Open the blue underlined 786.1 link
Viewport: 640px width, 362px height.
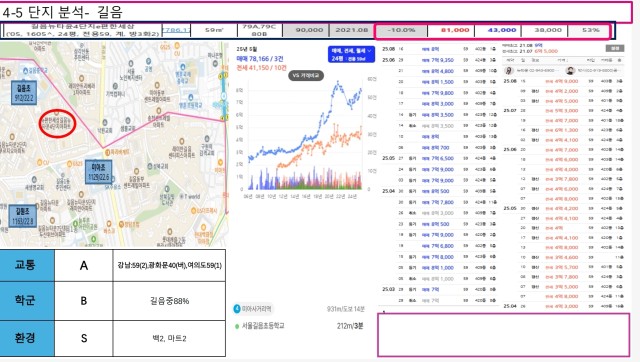click(176, 30)
